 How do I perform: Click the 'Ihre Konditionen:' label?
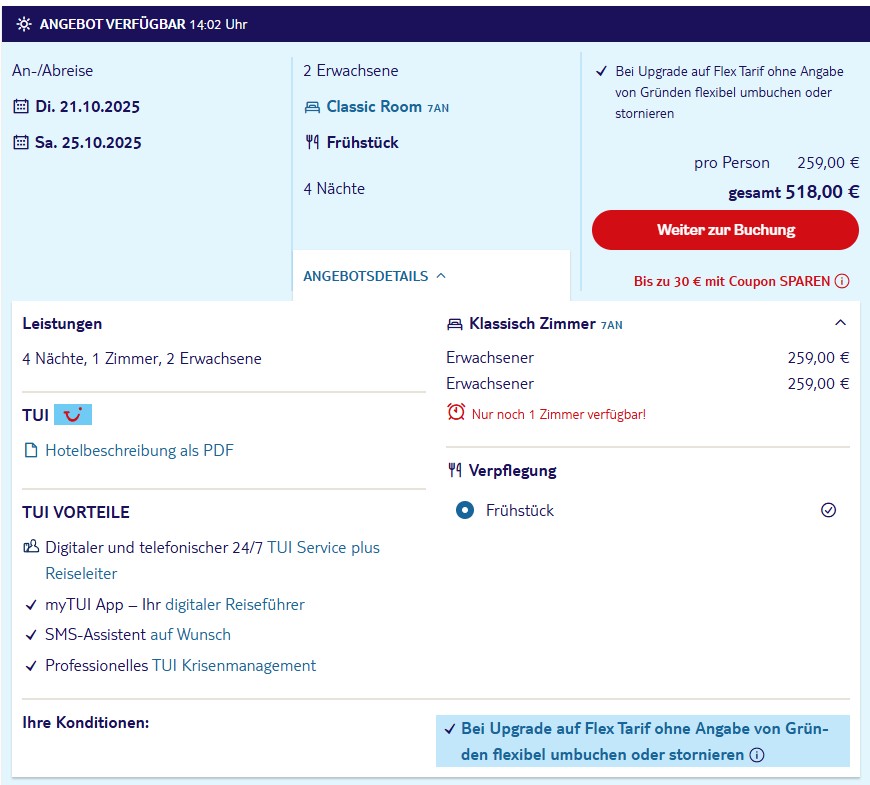tap(86, 722)
